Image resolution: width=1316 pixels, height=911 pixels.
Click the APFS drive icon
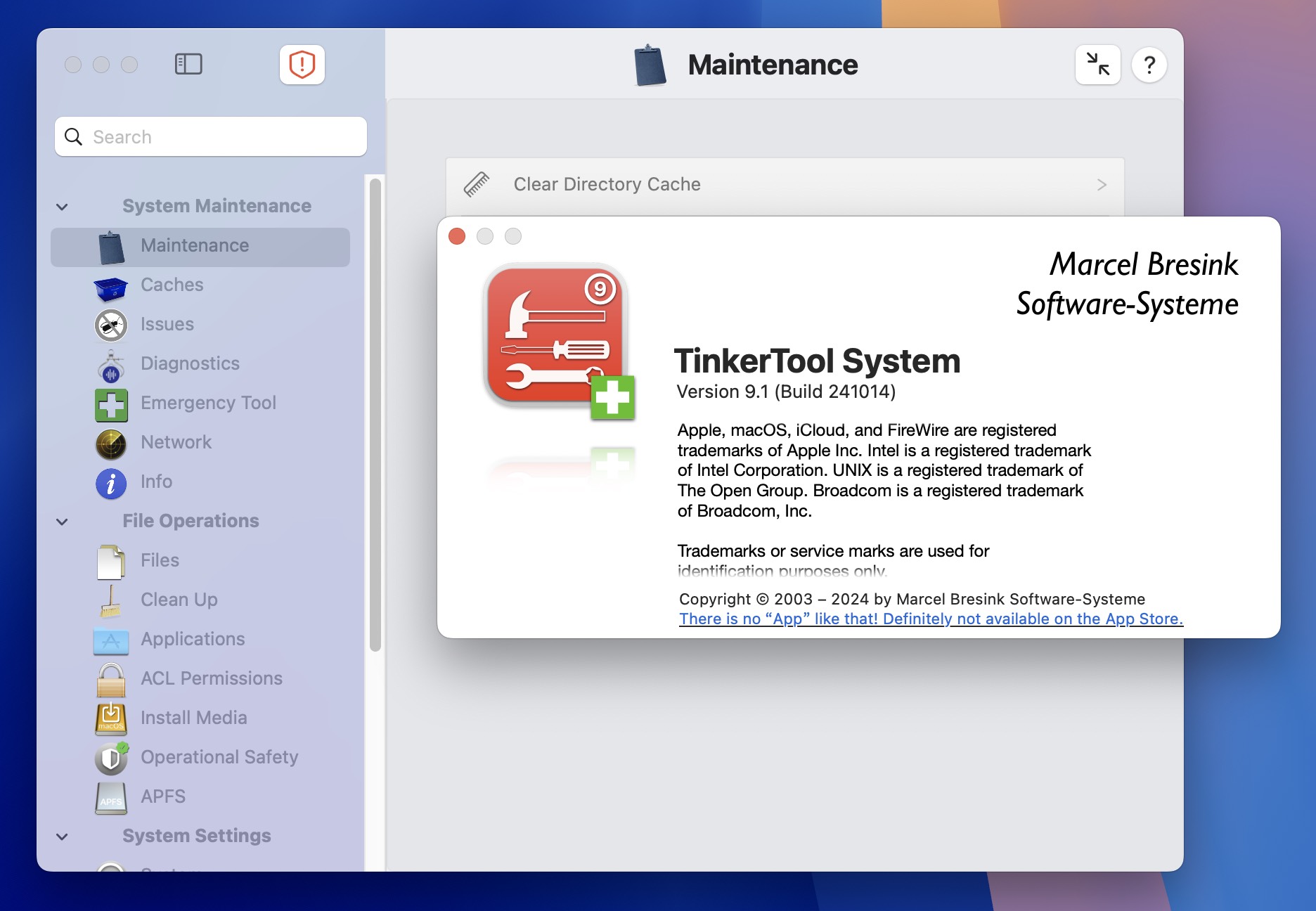click(x=111, y=799)
